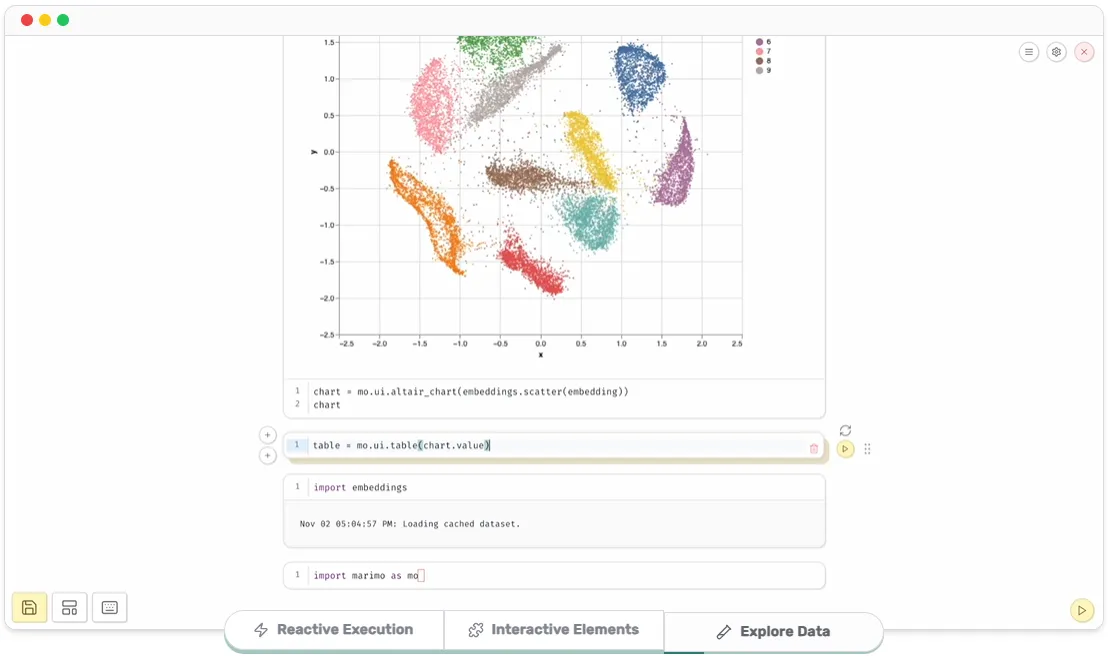Open notebook settings gear
This screenshot has height=656, width=1110.
1056,52
